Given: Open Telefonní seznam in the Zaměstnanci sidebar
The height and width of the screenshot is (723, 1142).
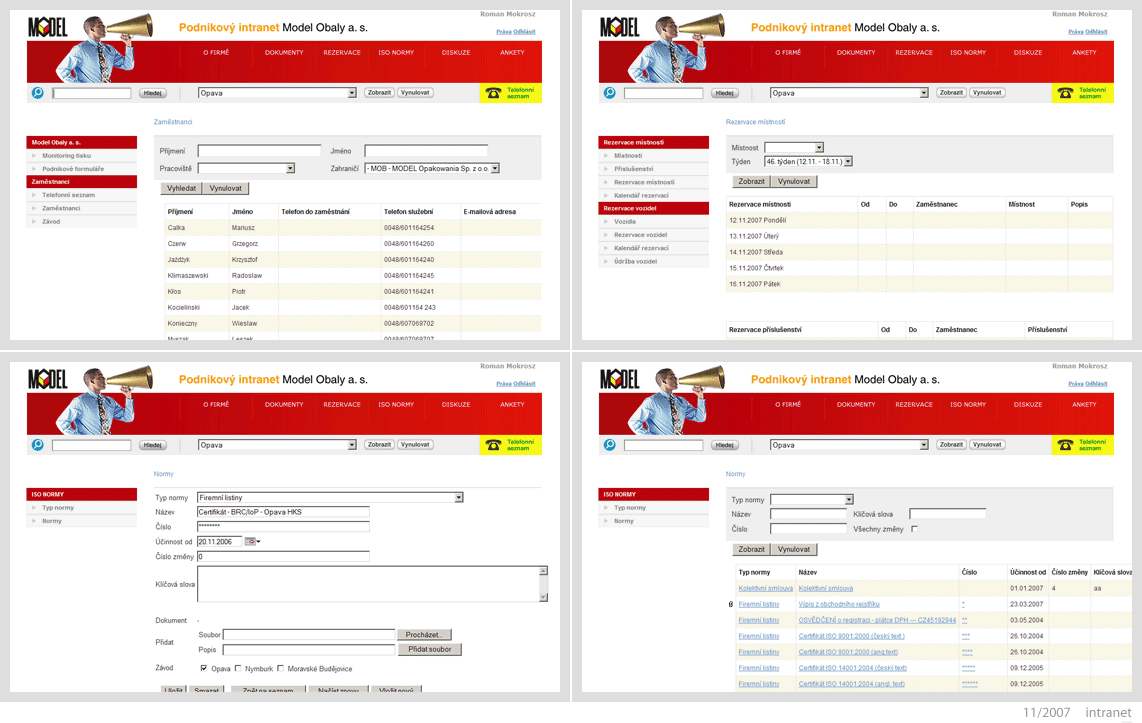Looking at the screenshot, I should click(68, 195).
